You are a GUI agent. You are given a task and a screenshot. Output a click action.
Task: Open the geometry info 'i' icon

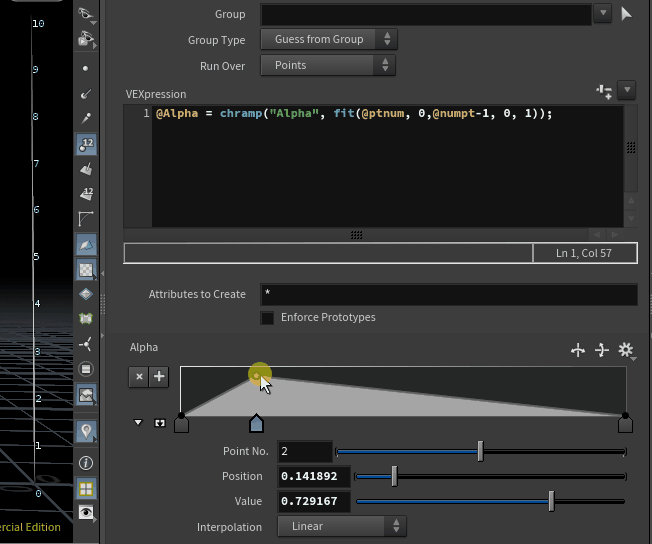(86, 463)
